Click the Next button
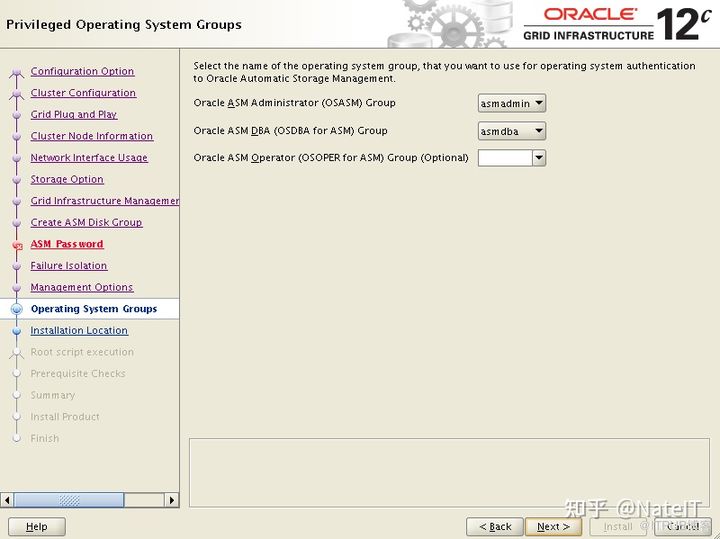The height and width of the screenshot is (539, 720). tap(553, 527)
